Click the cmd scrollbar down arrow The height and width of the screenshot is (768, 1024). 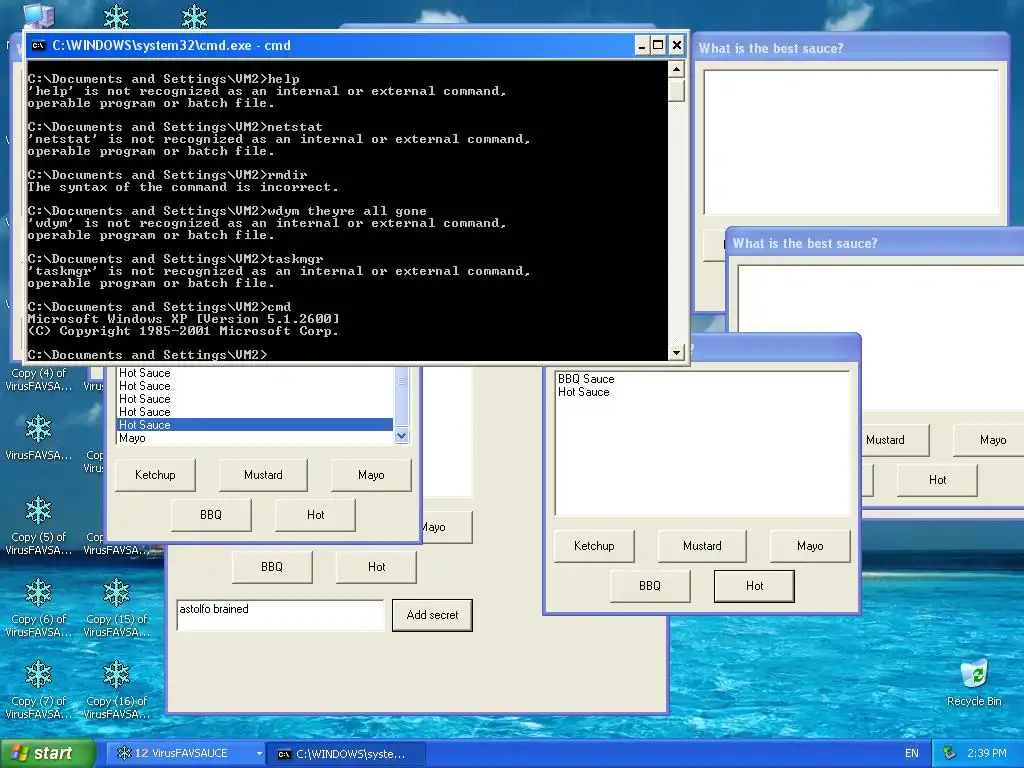[677, 352]
